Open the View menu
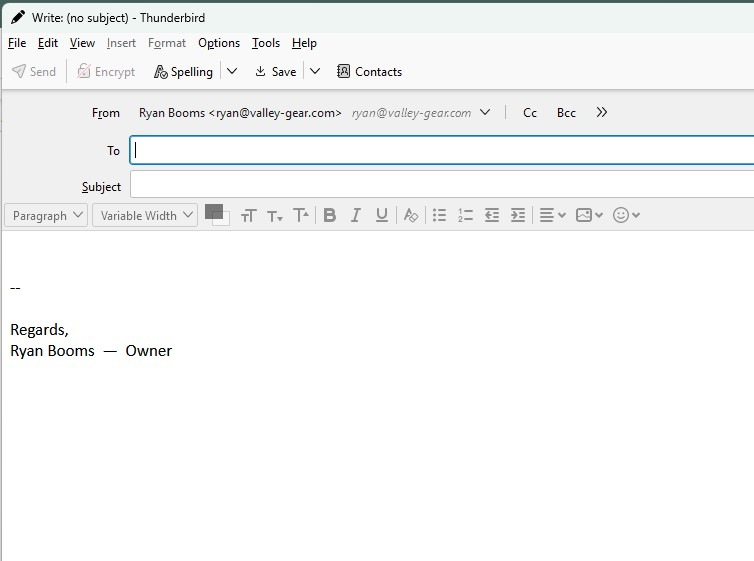The width and height of the screenshot is (754, 561). point(82,43)
